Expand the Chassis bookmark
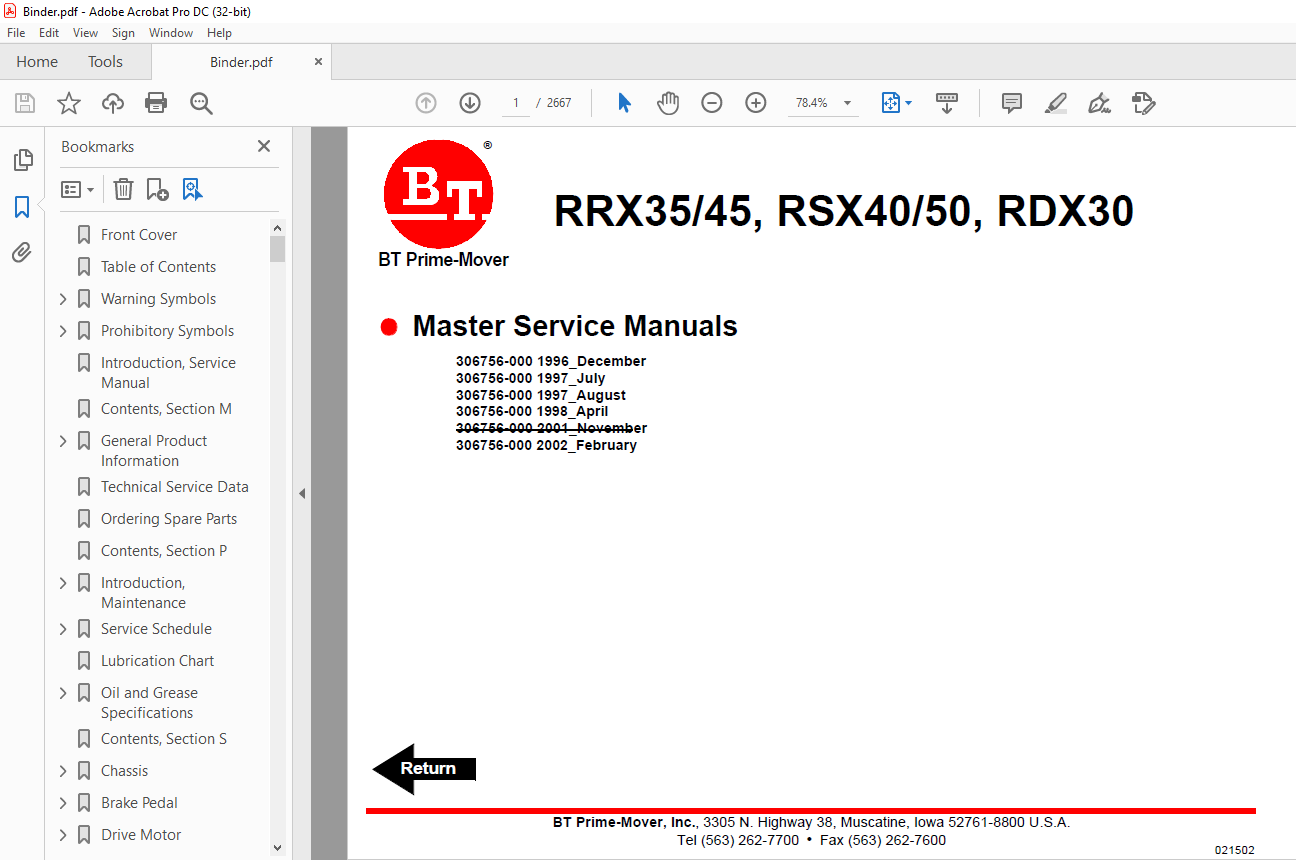Viewport: 1296px width, 860px height. click(x=63, y=771)
